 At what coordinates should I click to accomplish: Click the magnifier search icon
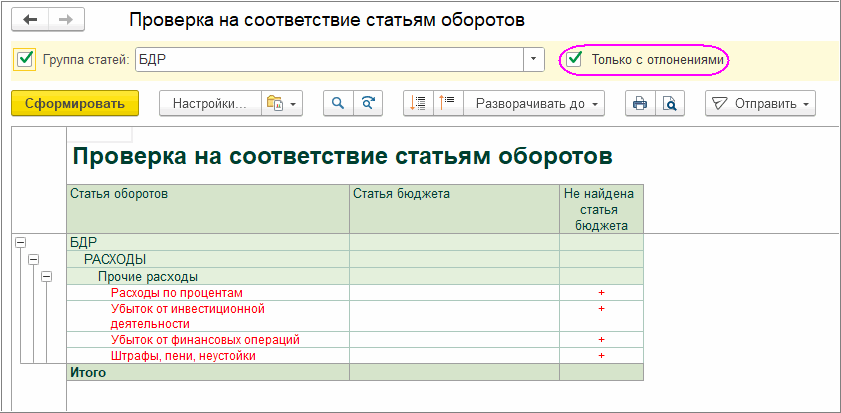[338, 103]
